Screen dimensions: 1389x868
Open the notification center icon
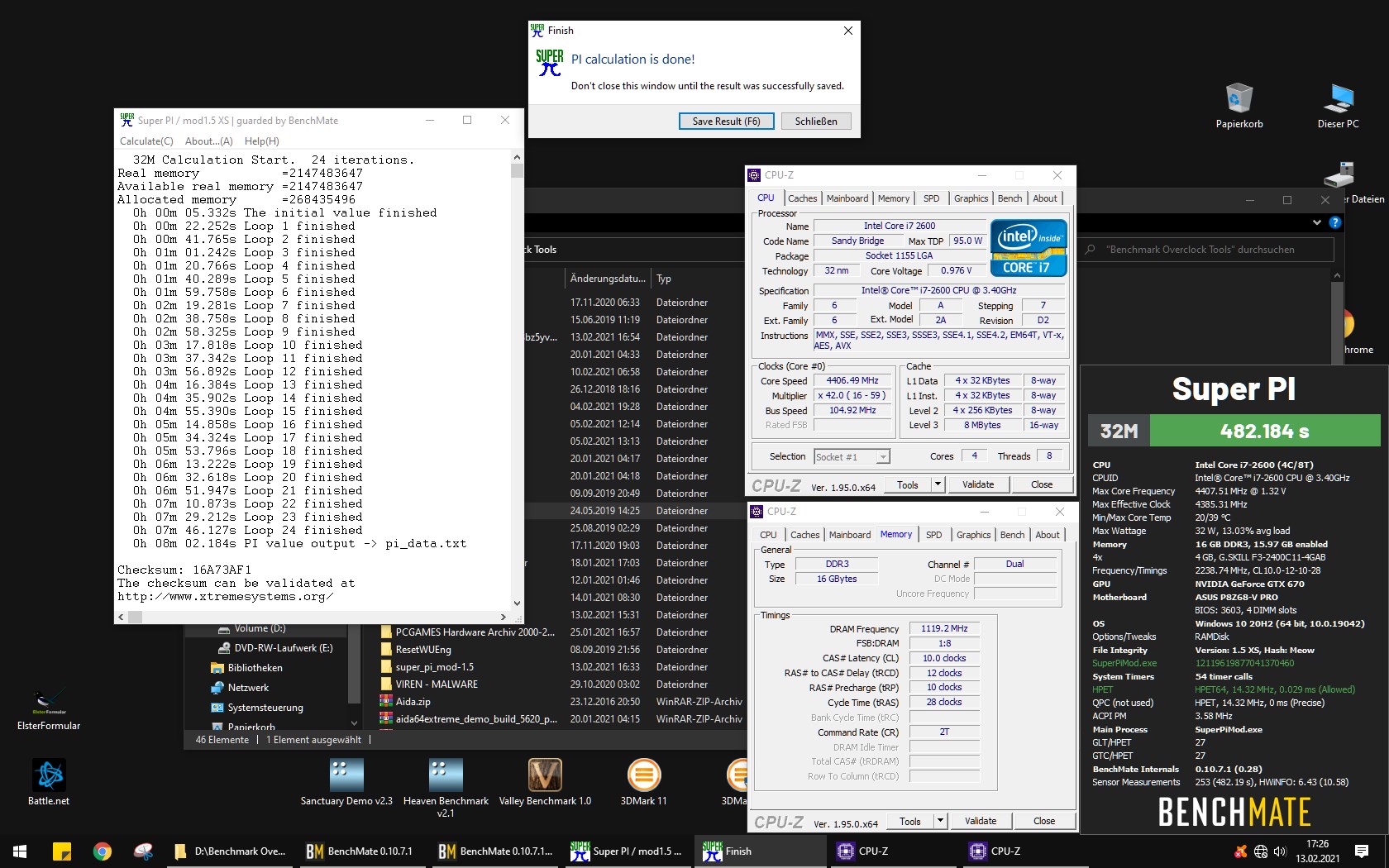(1362, 851)
